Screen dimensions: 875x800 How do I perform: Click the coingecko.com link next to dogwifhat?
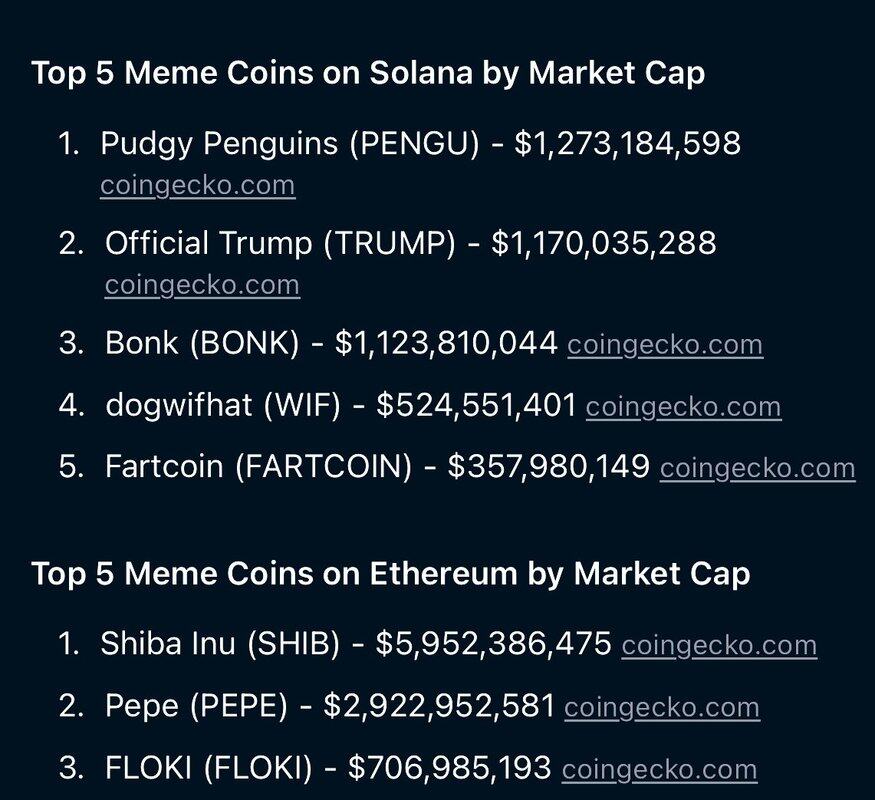tap(683, 407)
